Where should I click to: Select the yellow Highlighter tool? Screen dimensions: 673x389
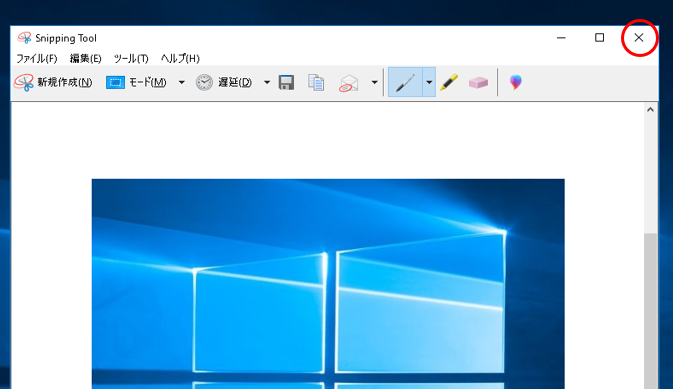pyautogui.click(x=449, y=82)
